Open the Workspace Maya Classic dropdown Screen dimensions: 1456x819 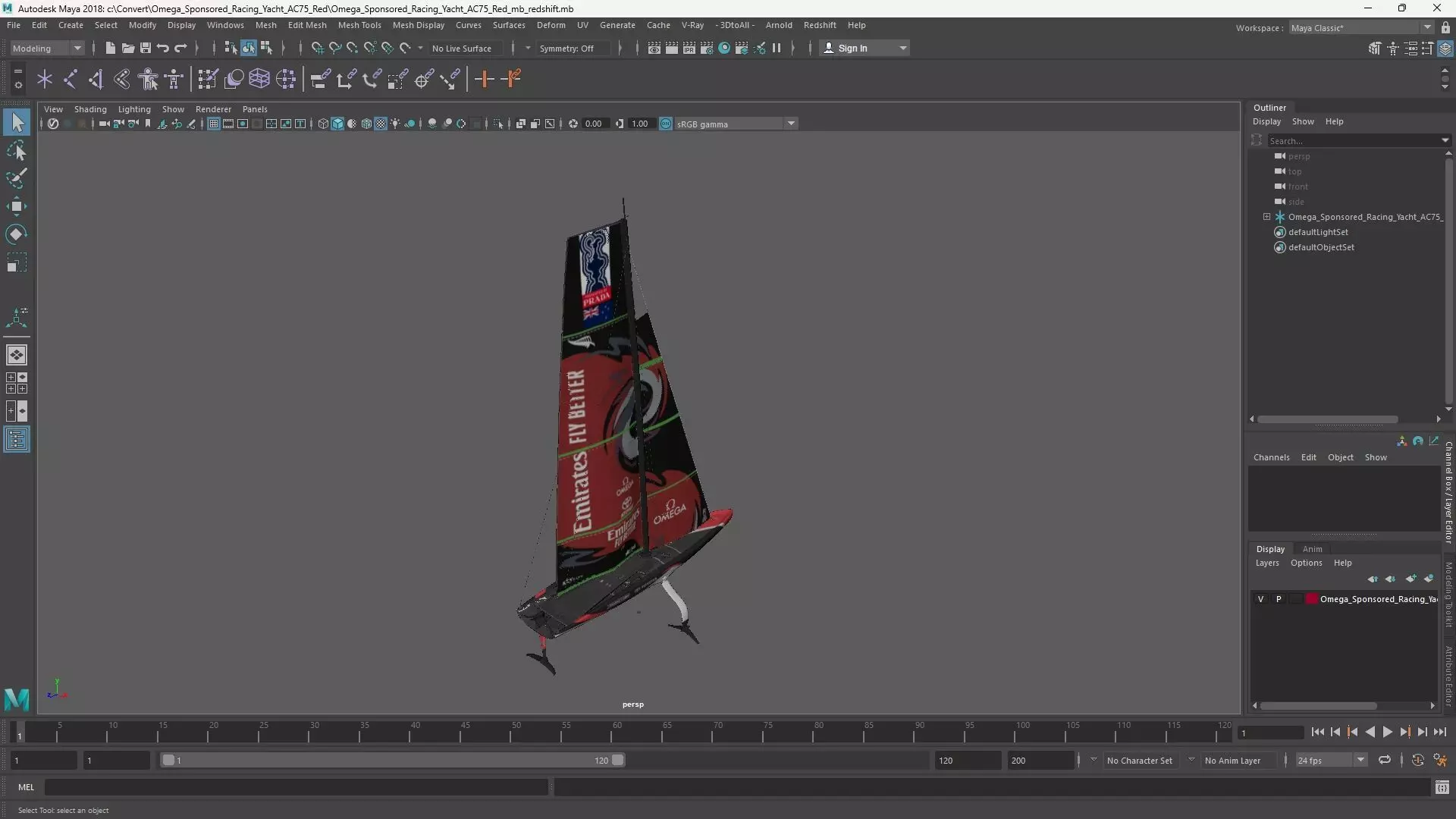point(1361,27)
